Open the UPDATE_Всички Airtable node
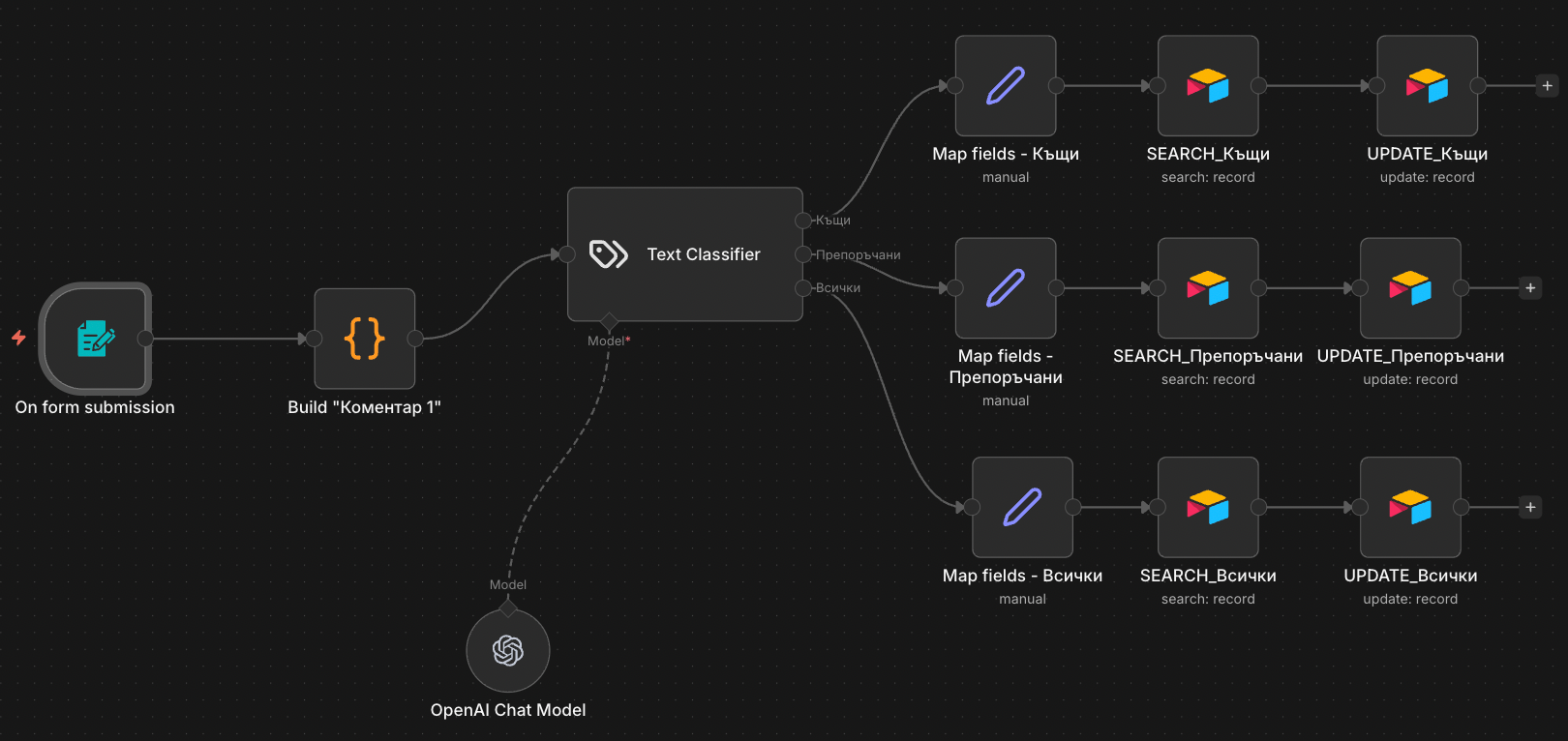The height and width of the screenshot is (741, 1568). 1410,507
